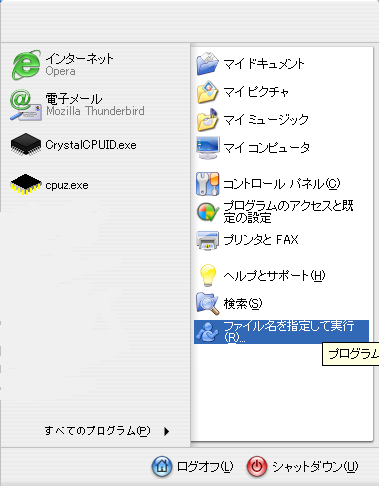Select 検索(S) menu entry
This screenshot has height=486, width=379.
[281, 304]
